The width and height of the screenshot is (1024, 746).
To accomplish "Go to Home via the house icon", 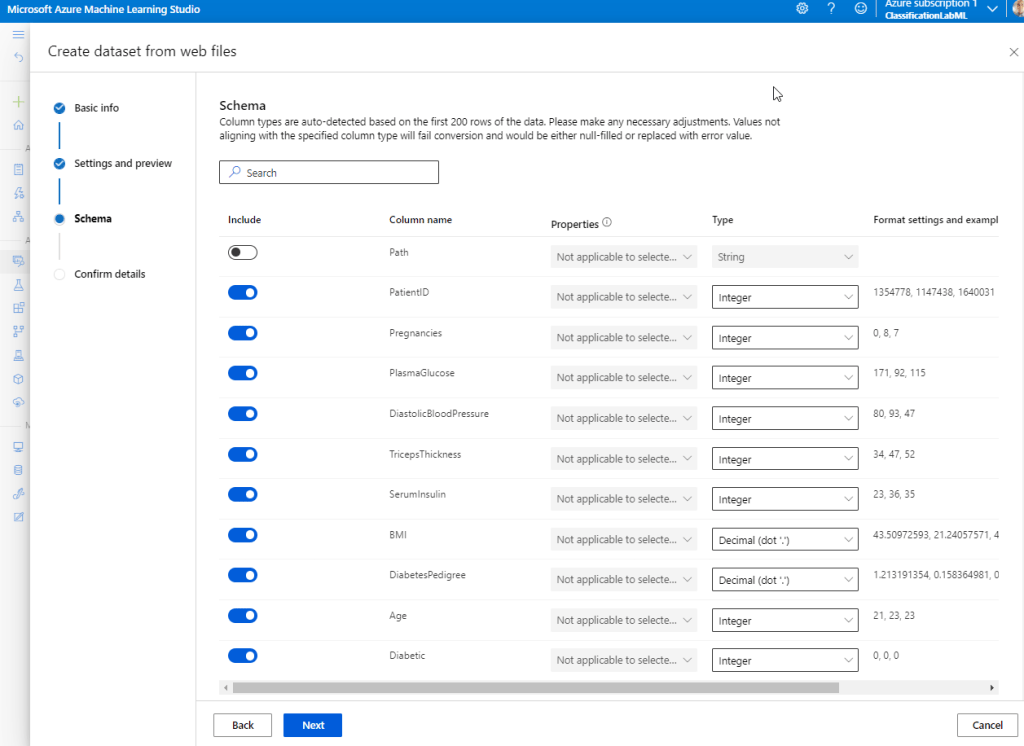I will [18, 126].
